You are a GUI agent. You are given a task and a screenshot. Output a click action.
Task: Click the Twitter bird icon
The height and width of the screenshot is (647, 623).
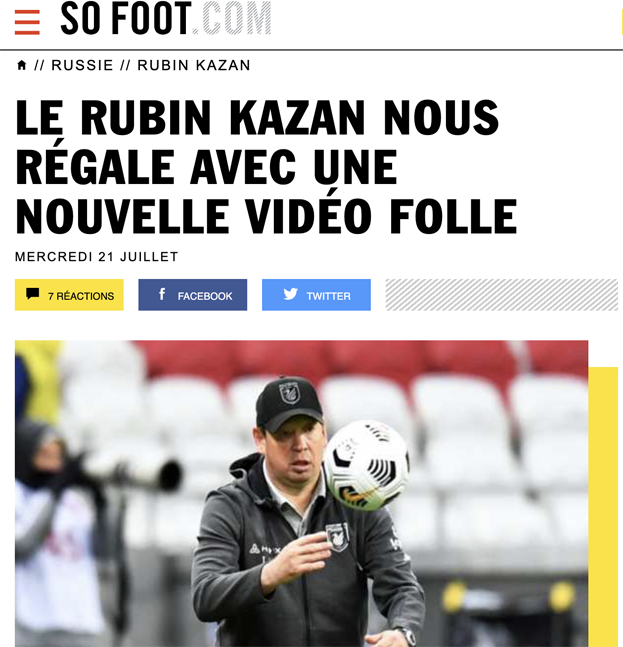tap(290, 294)
